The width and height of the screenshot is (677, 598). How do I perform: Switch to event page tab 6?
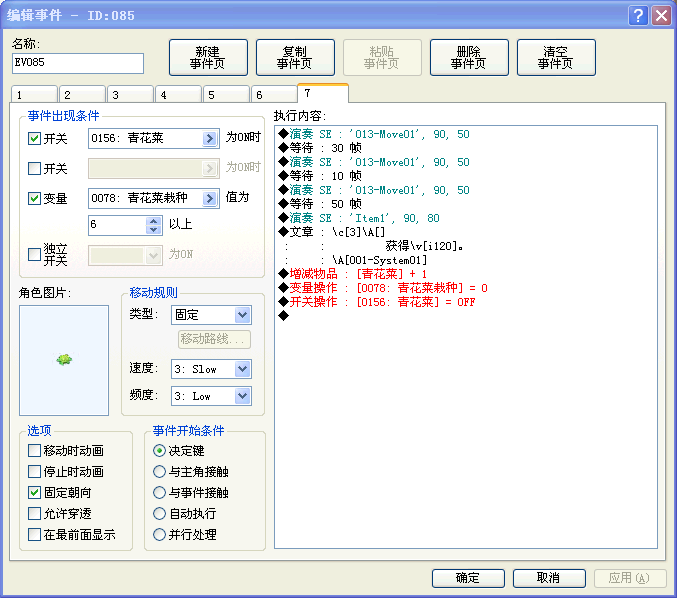[x=274, y=95]
